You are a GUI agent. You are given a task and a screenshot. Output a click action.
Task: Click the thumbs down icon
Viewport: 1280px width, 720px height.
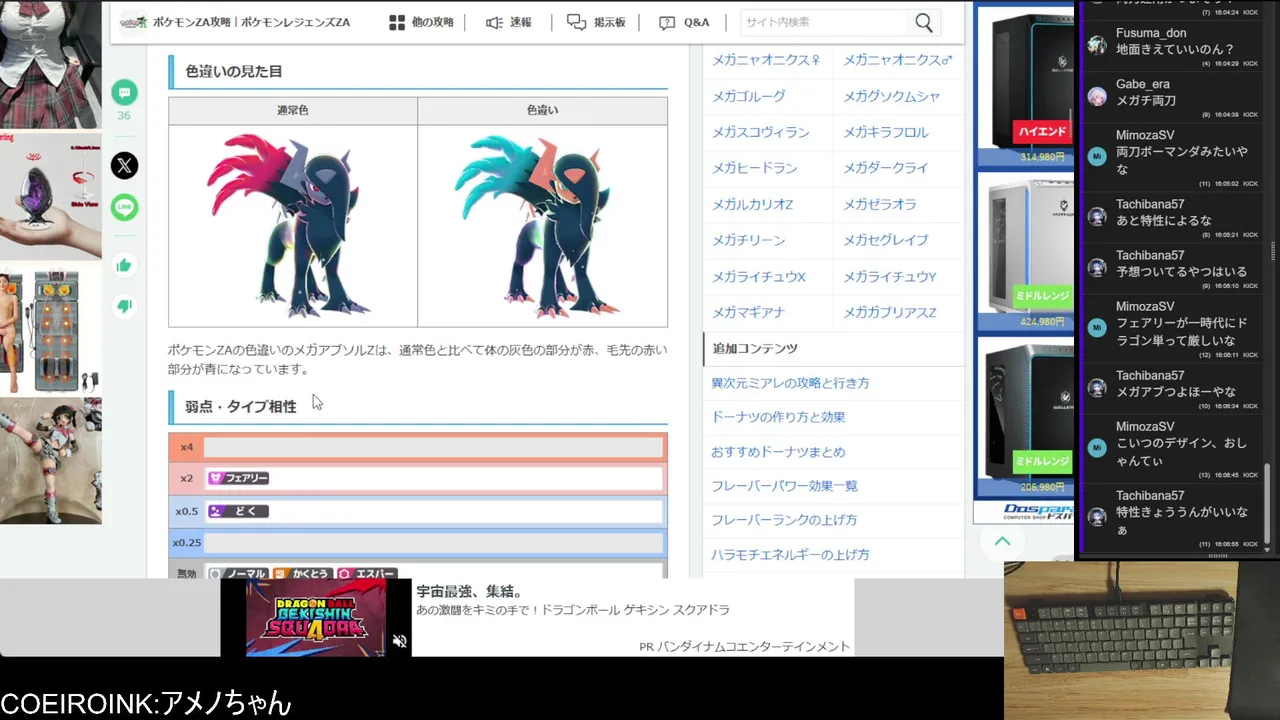[124, 306]
